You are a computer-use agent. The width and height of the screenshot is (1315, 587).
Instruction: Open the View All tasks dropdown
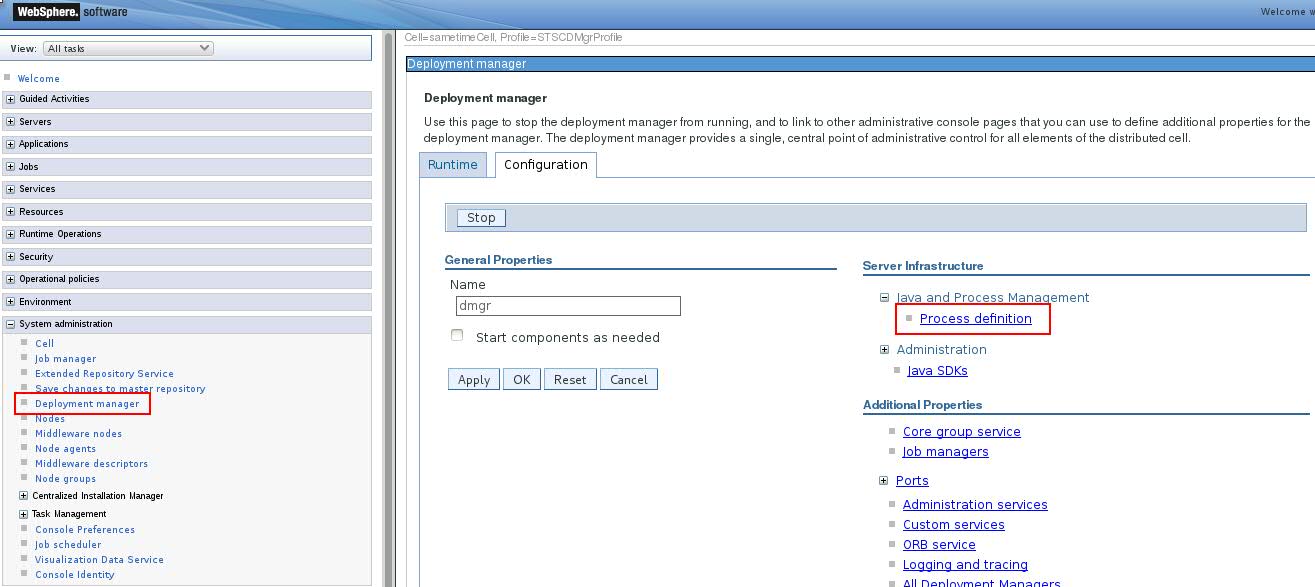(128, 48)
